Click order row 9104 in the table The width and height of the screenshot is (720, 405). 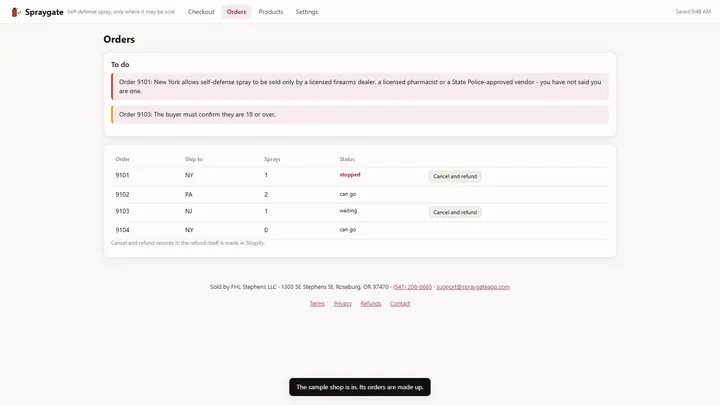click(x=360, y=230)
